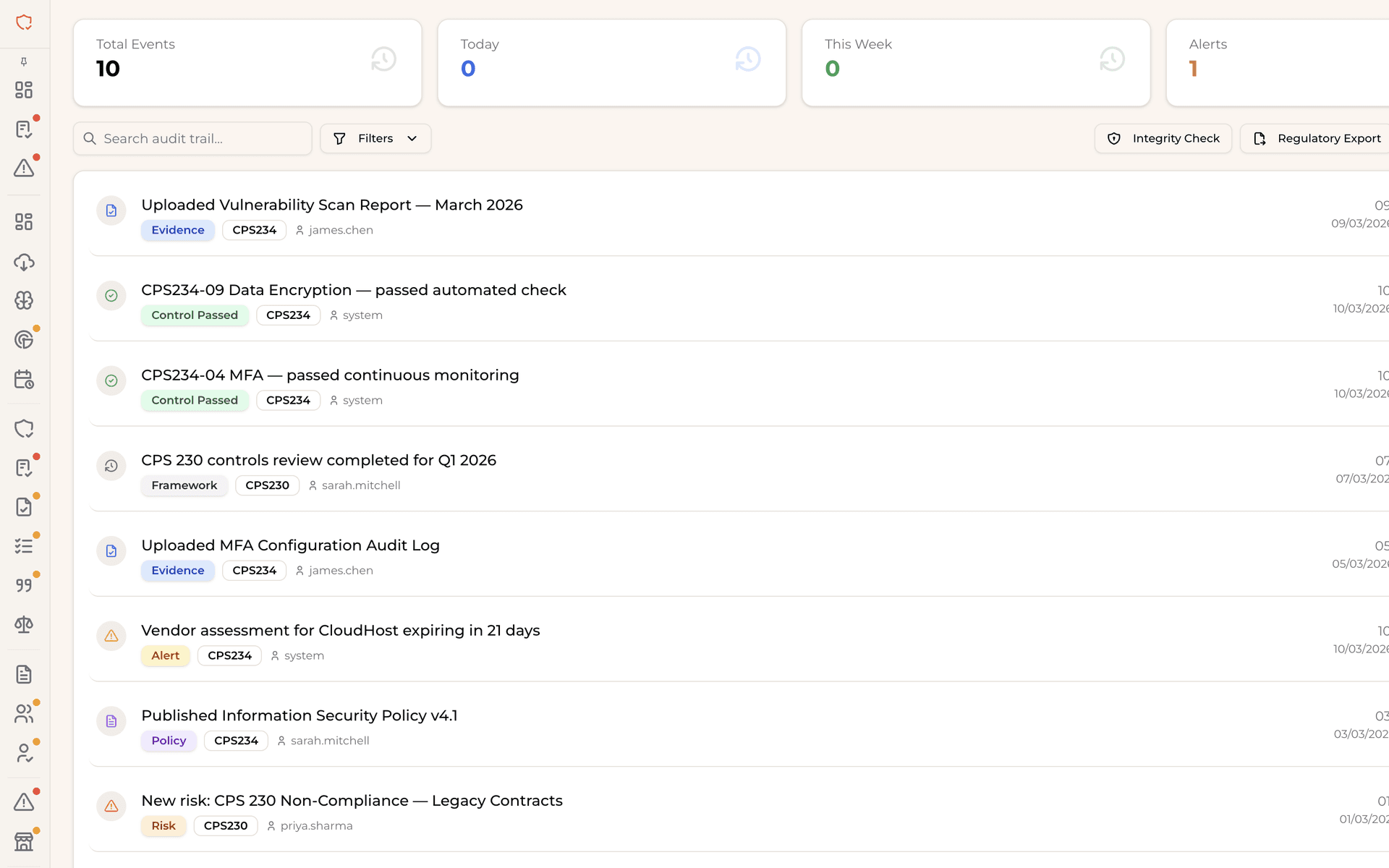Open the Today events card
The height and width of the screenshot is (868, 1389).
tap(612, 63)
